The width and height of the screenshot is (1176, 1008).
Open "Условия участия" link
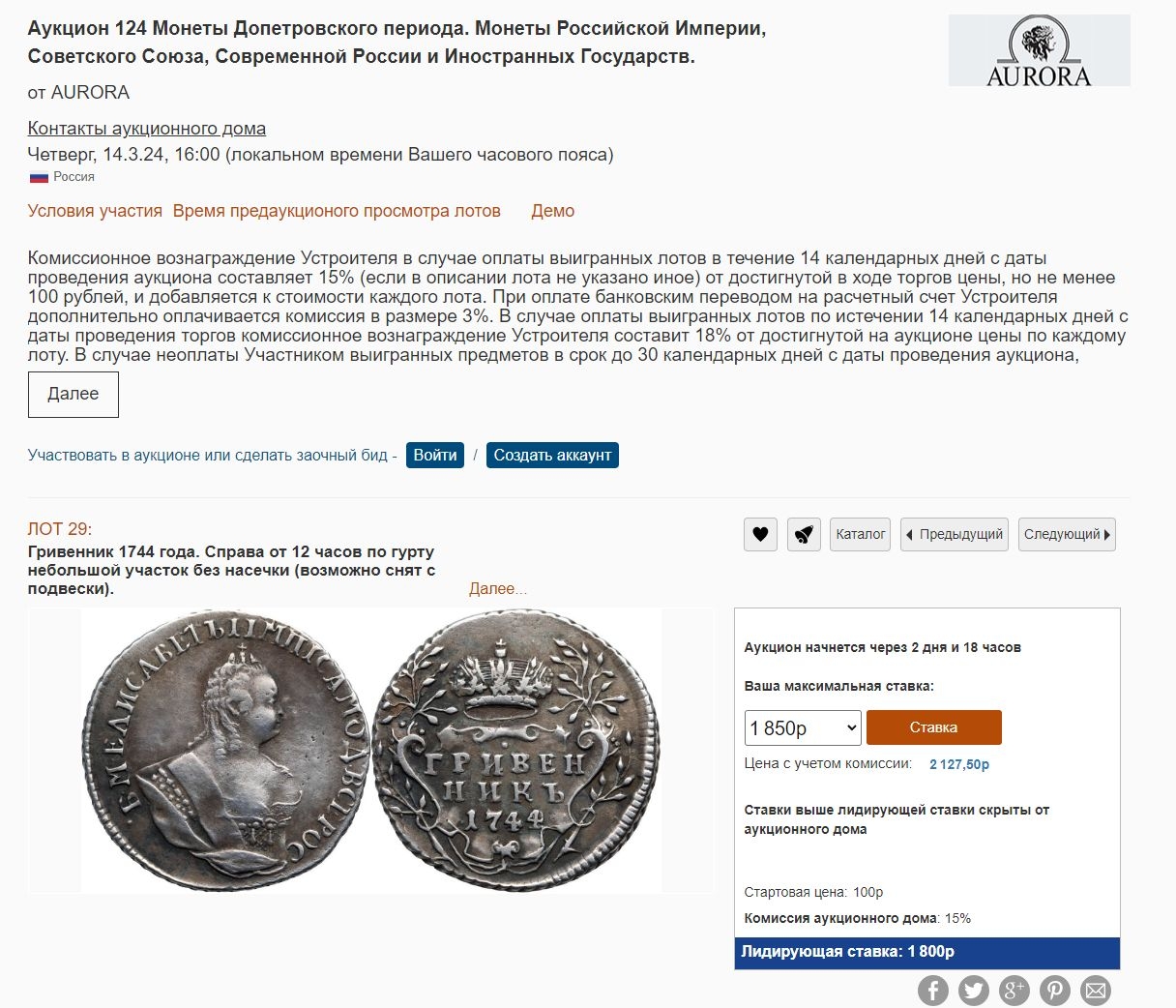pos(95,211)
